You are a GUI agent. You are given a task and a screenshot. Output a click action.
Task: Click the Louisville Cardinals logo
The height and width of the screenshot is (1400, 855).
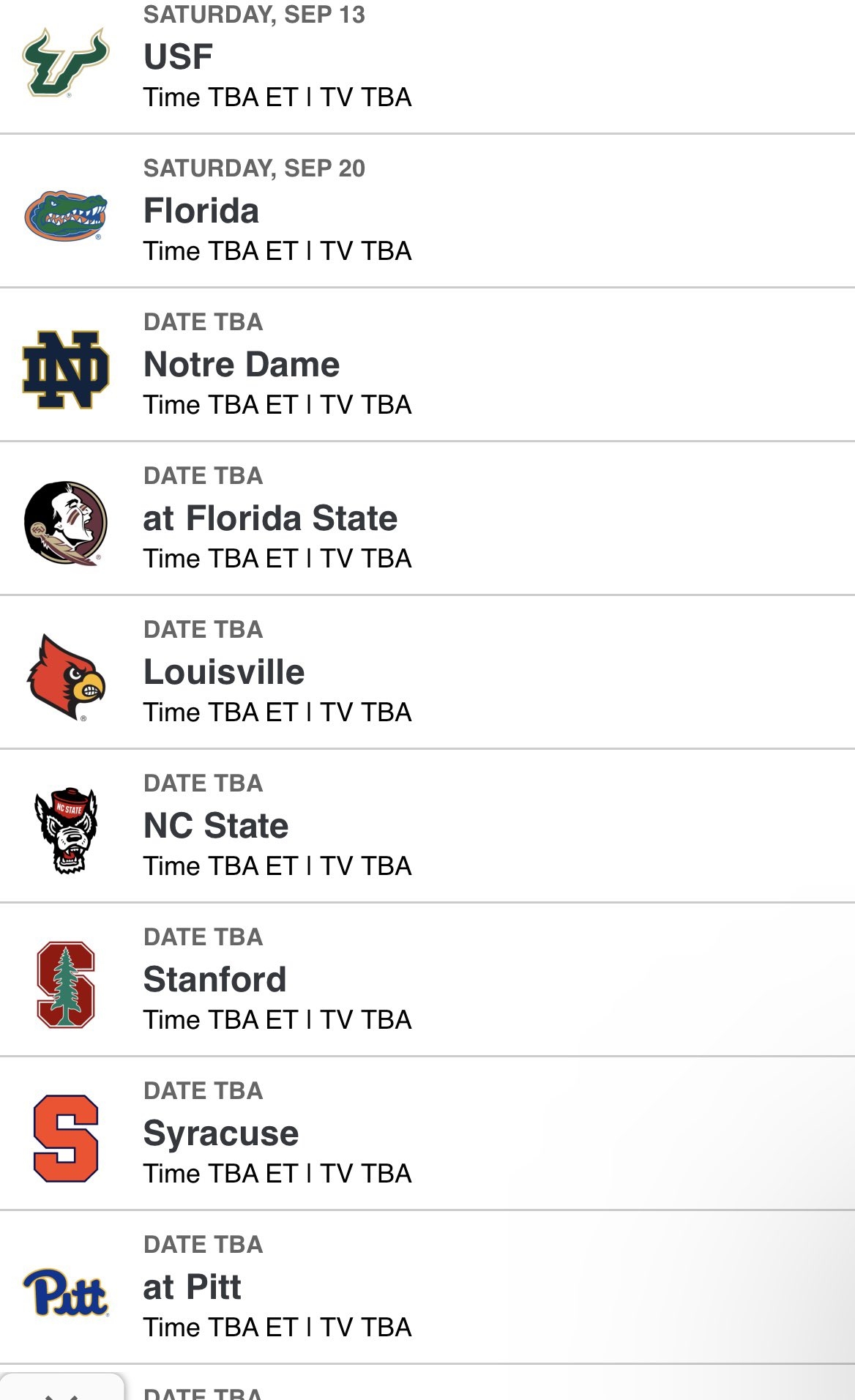pos(66,677)
